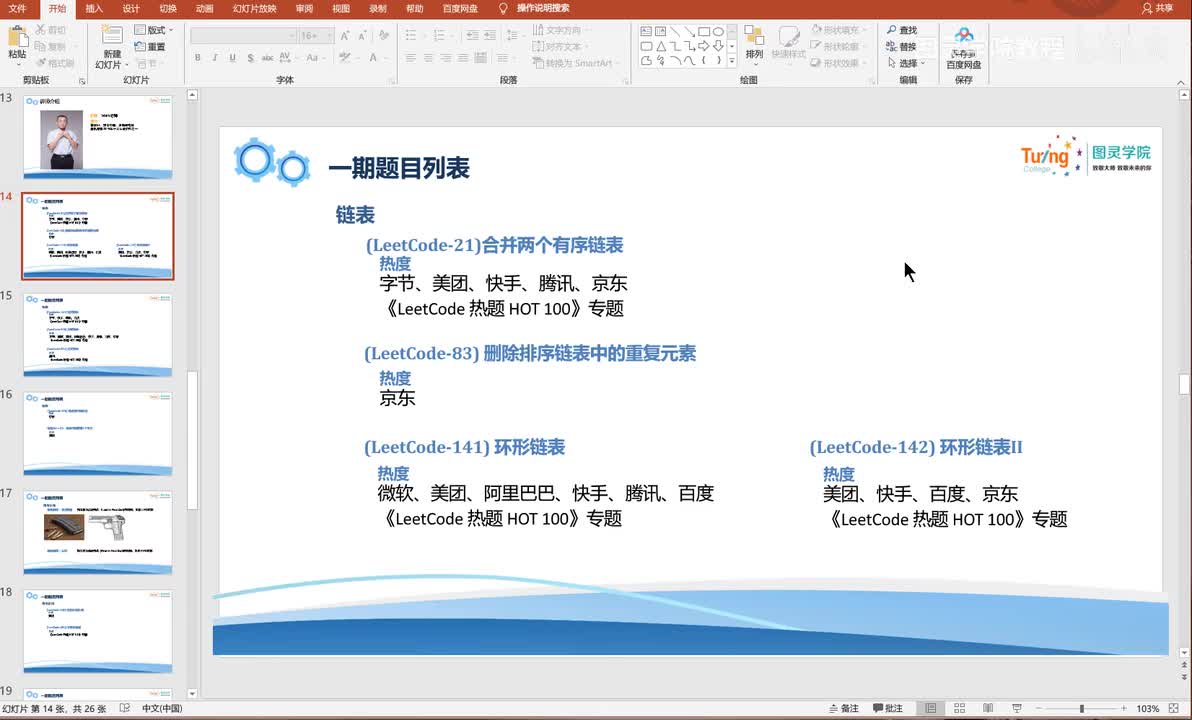Click the text Shadow (S) icon
This screenshot has width=1192, height=720.
coord(250,58)
